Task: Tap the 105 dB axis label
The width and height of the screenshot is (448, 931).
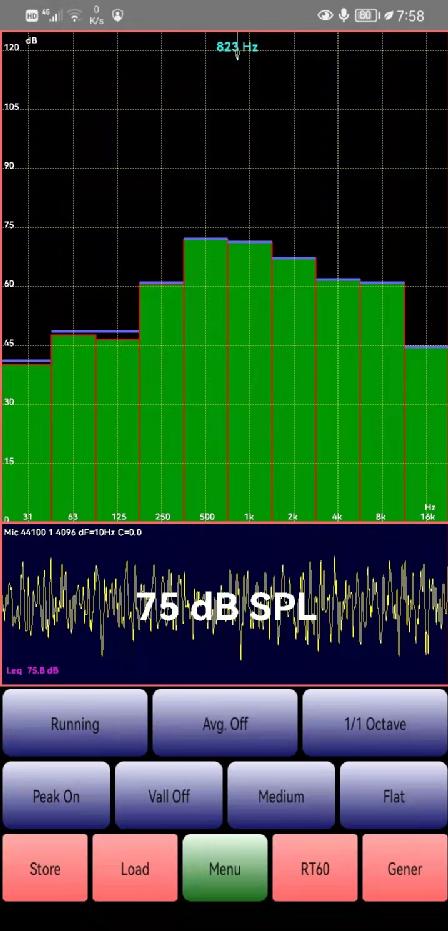Action: click(11, 107)
